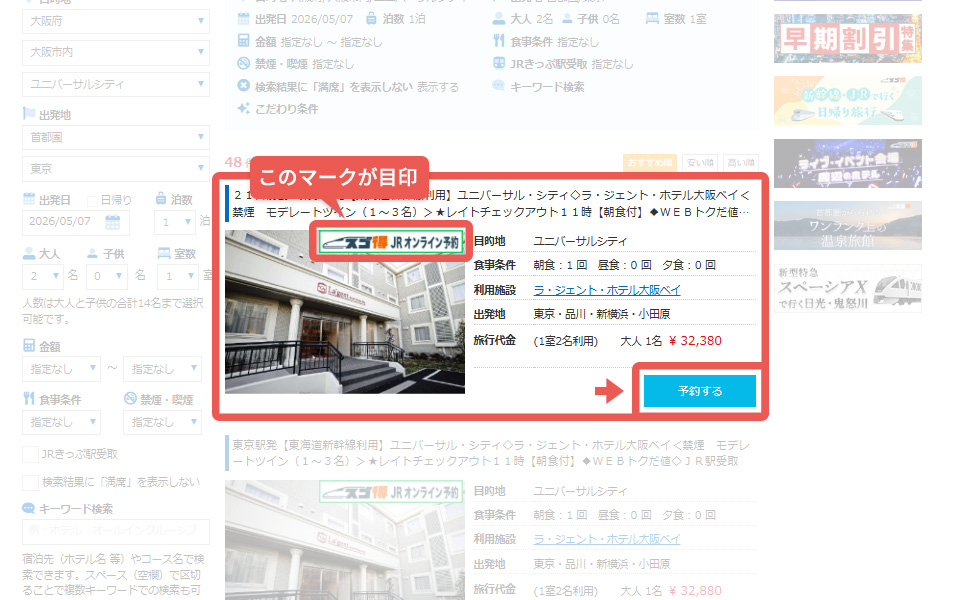Image resolution: width=958 pixels, height=600 pixels.
Task: Sort results by おすすめ順
Action: pyautogui.click(x=650, y=163)
